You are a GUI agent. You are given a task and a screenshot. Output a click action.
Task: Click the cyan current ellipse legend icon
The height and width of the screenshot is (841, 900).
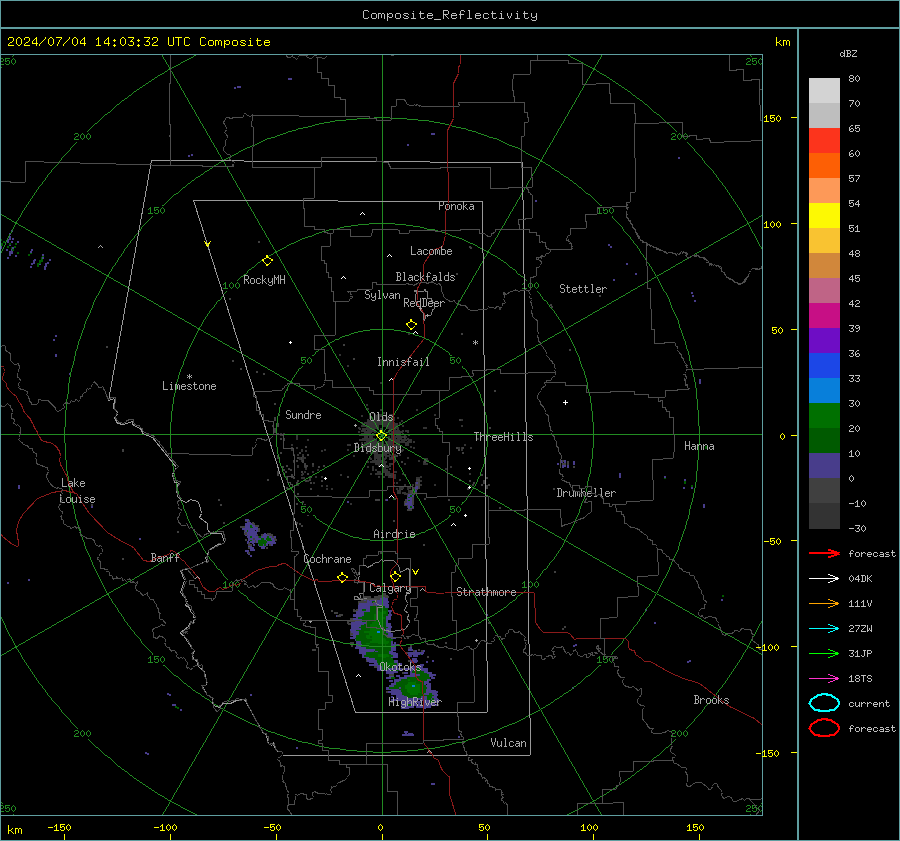pyautogui.click(x=824, y=703)
